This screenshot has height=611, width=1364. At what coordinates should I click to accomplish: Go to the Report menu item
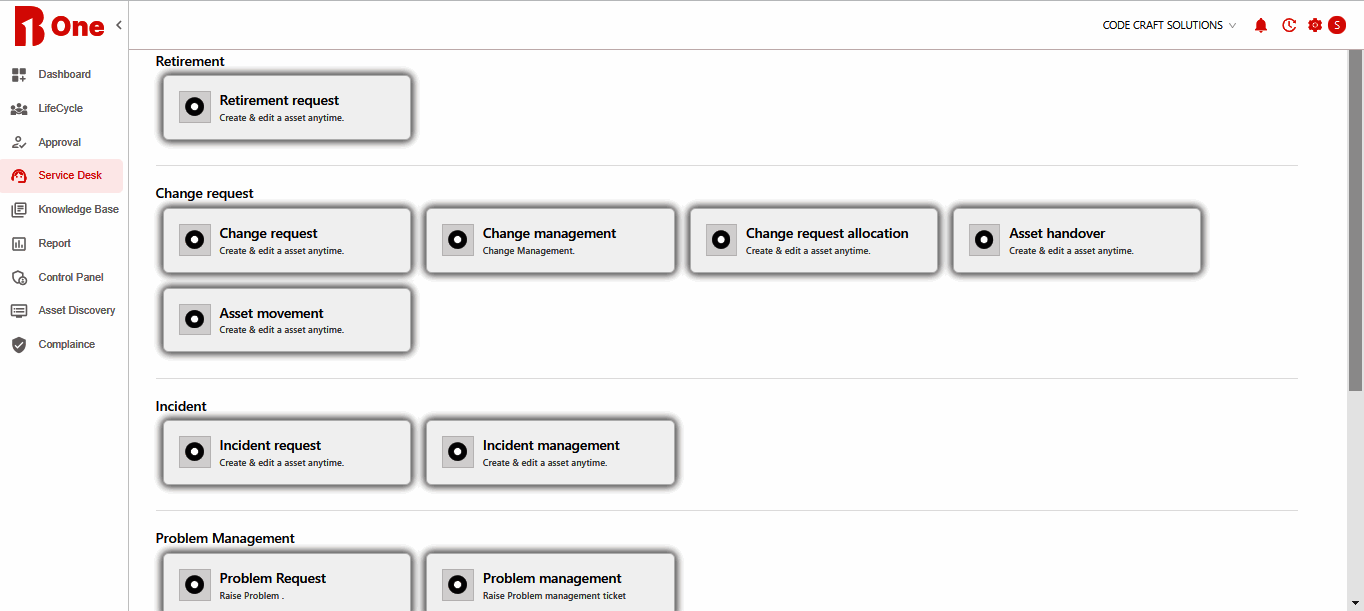(x=55, y=244)
